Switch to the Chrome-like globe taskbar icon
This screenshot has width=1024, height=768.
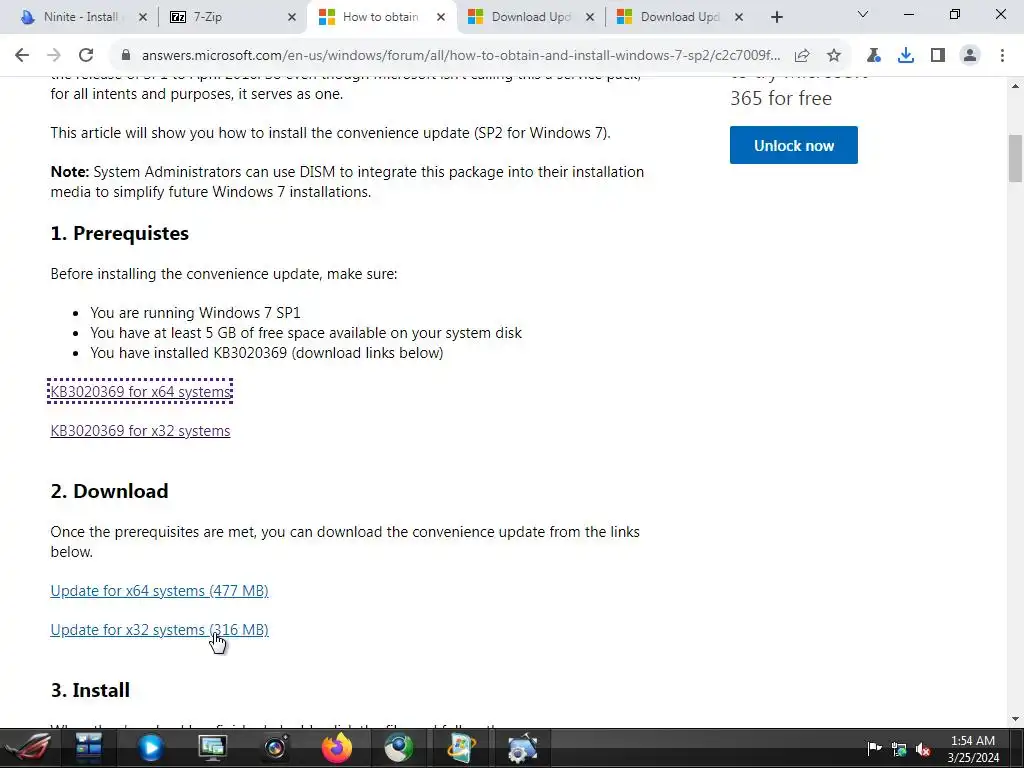(398, 748)
